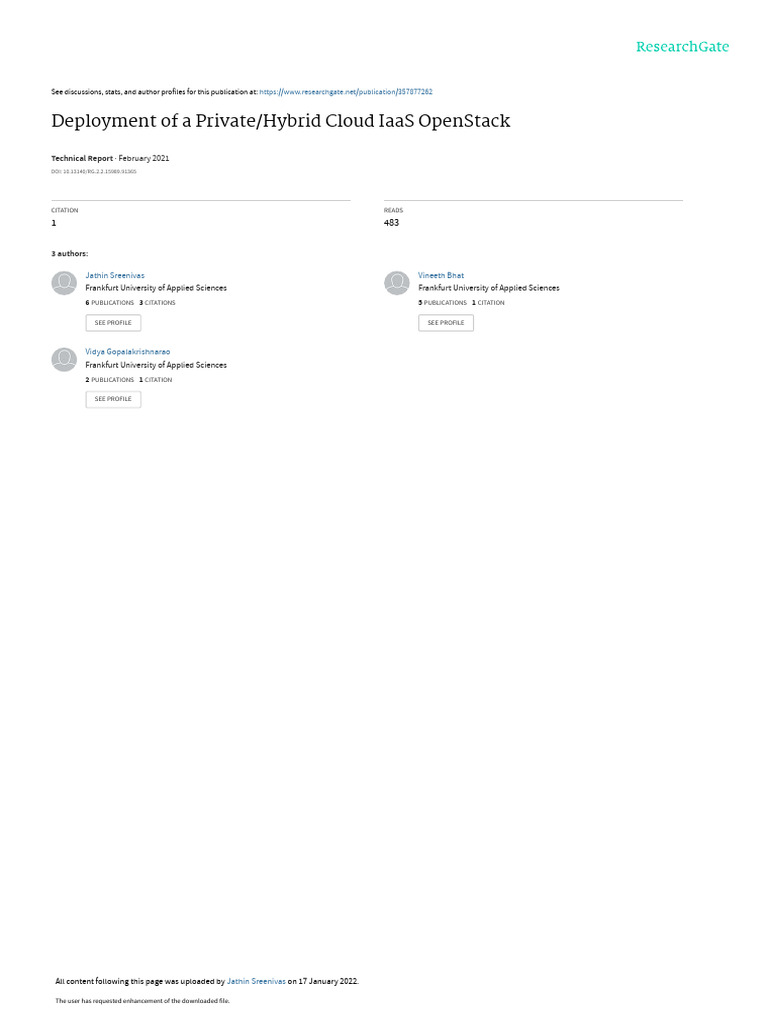Open Jathin Sreenivas author name link under authors
The width and height of the screenshot is (768, 1024).
(115, 276)
